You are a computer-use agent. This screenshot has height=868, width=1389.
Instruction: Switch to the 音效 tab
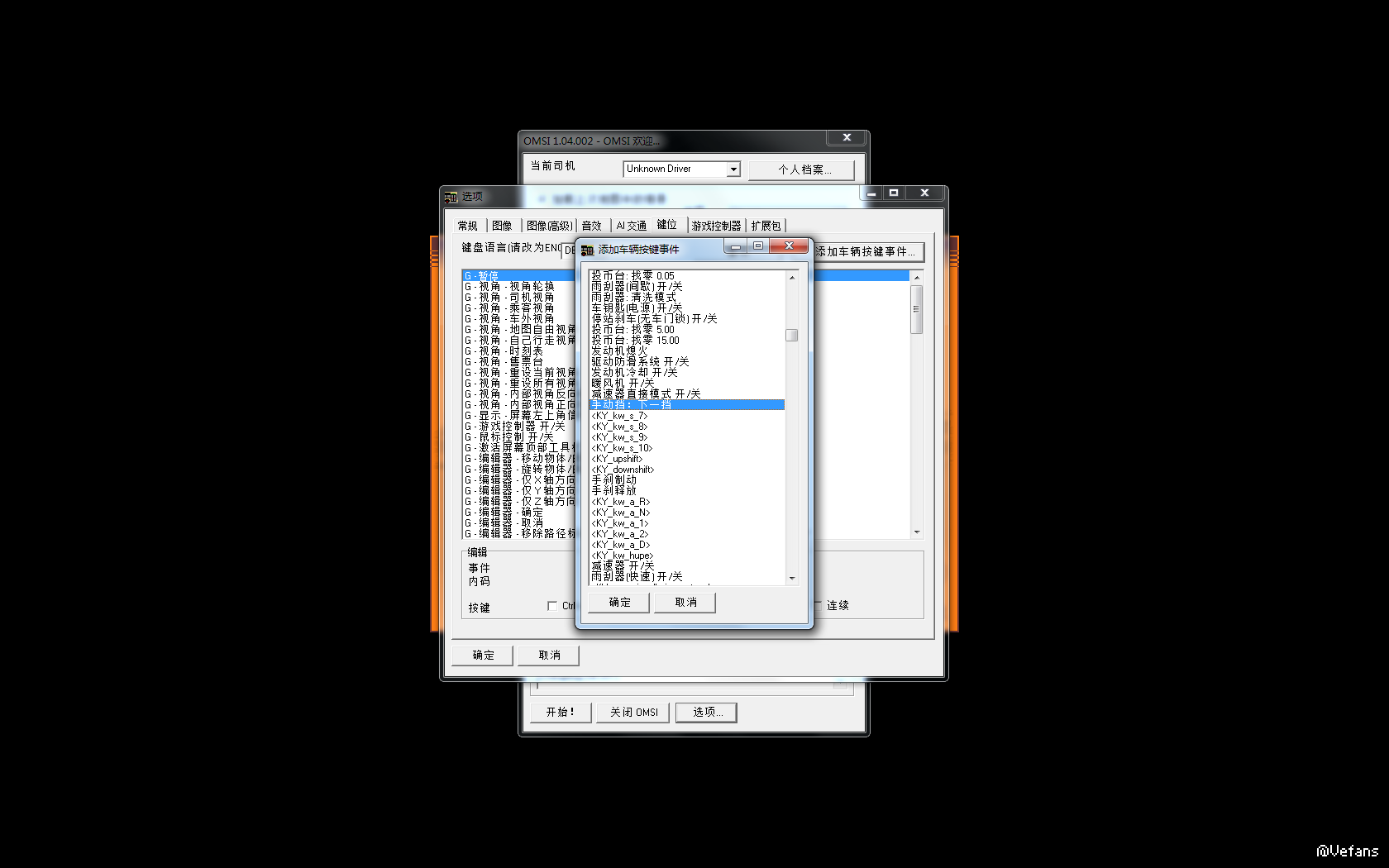(x=592, y=226)
